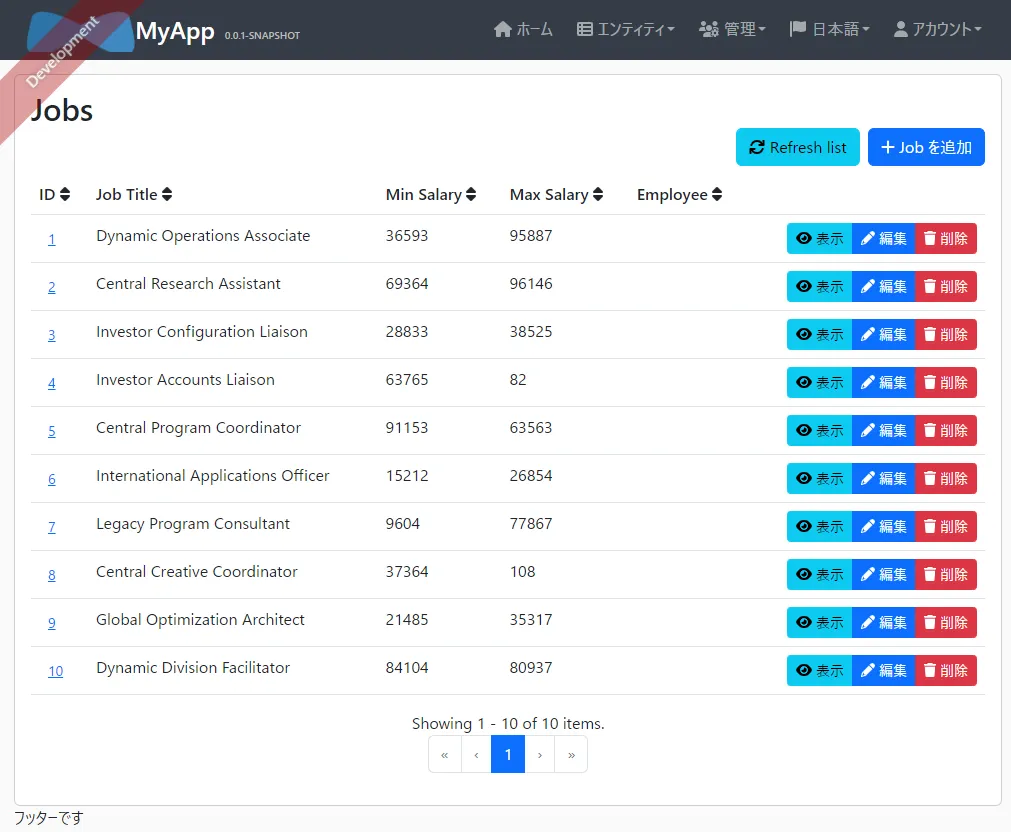Sort by the Employee column
This screenshot has height=832, width=1011.
click(680, 194)
